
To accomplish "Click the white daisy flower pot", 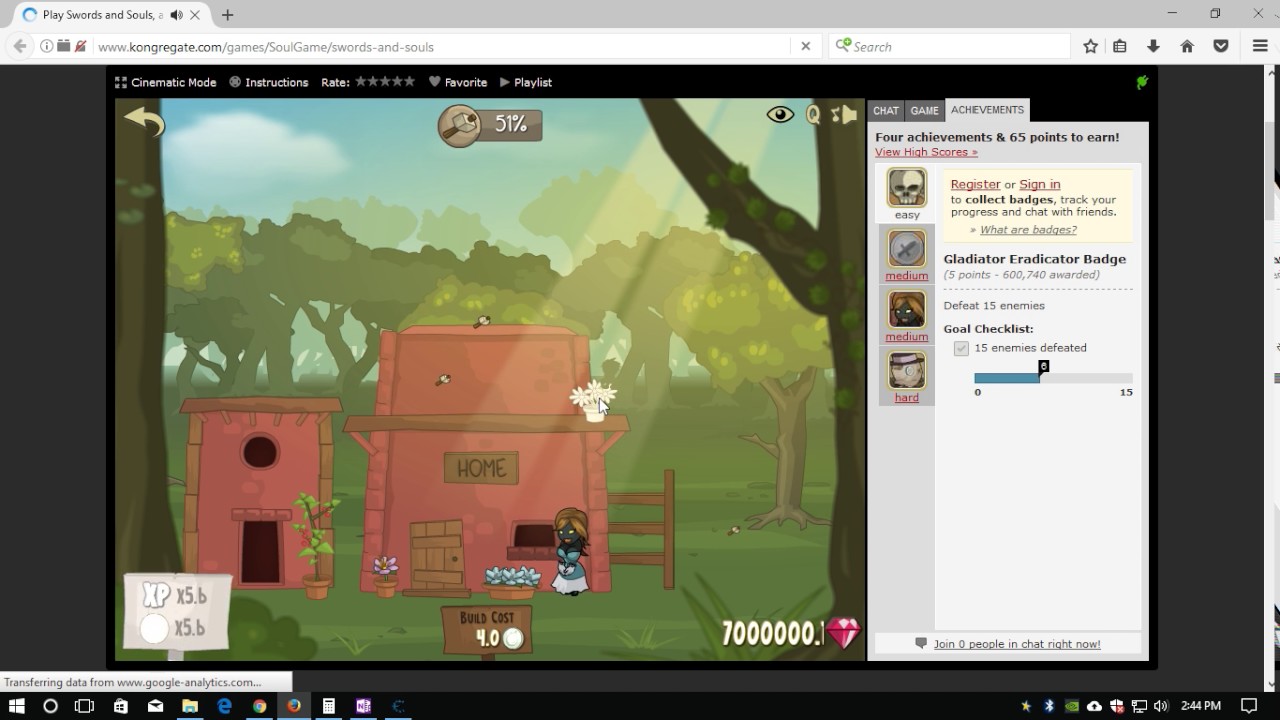I will (594, 401).
